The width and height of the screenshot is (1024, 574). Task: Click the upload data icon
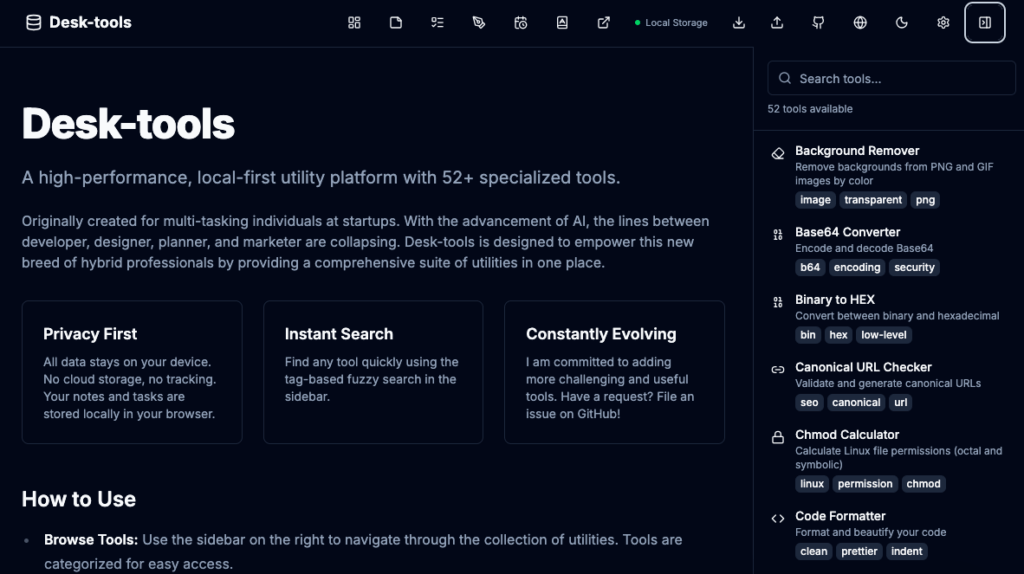777,23
